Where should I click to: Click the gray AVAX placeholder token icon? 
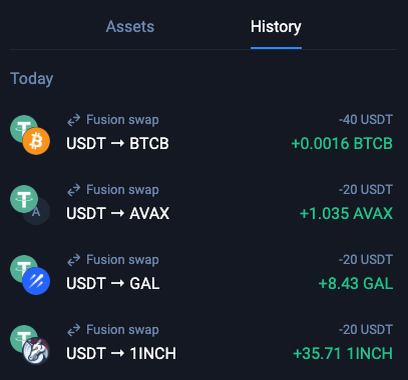point(36,211)
